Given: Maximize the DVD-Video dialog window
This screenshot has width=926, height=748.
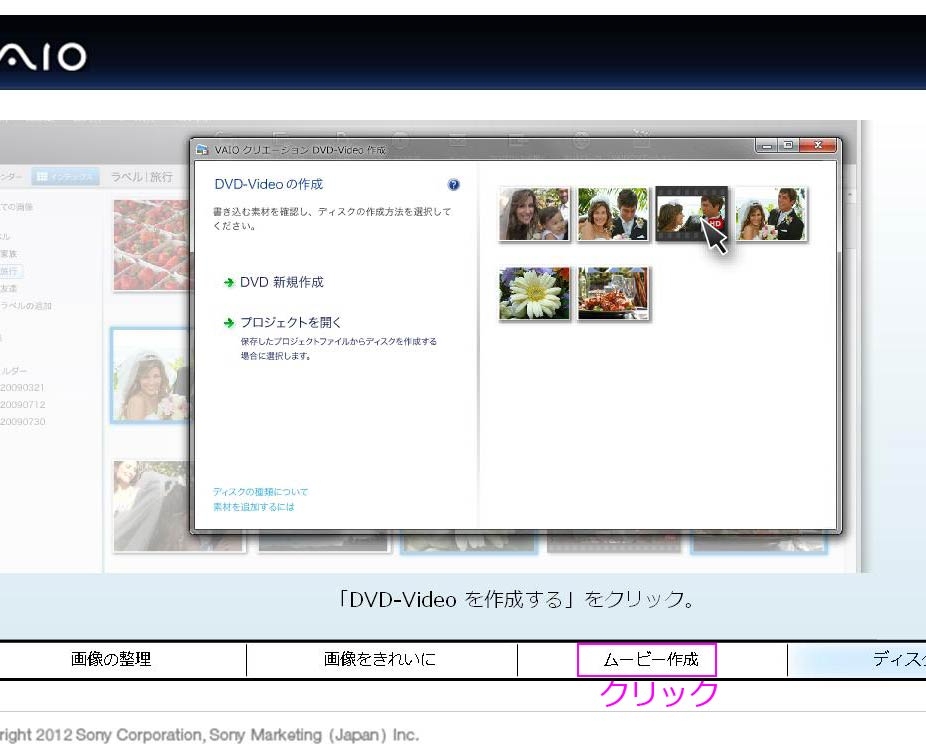Looking at the screenshot, I should (x=790, y=146).
